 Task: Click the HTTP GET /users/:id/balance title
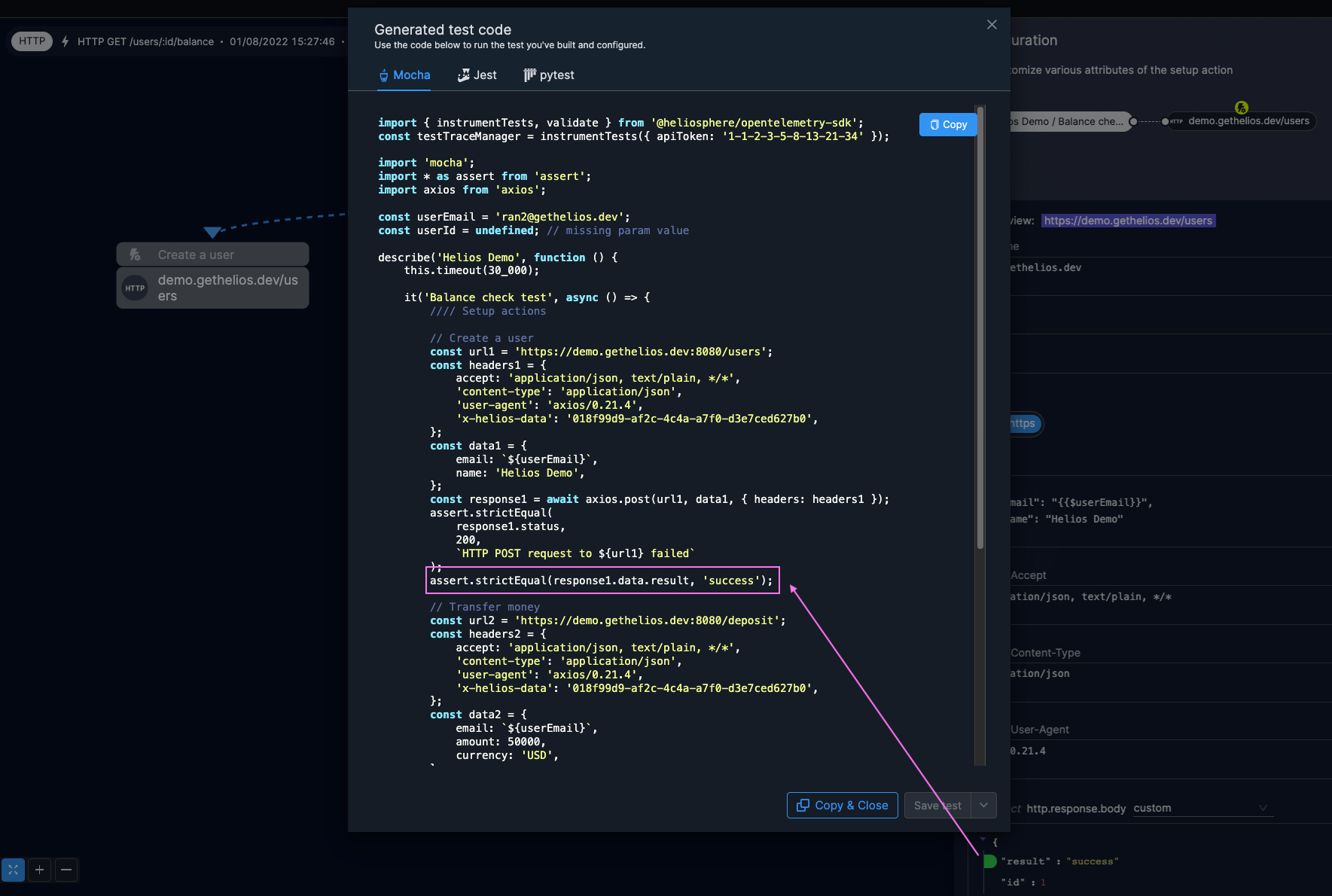point(145,41)
